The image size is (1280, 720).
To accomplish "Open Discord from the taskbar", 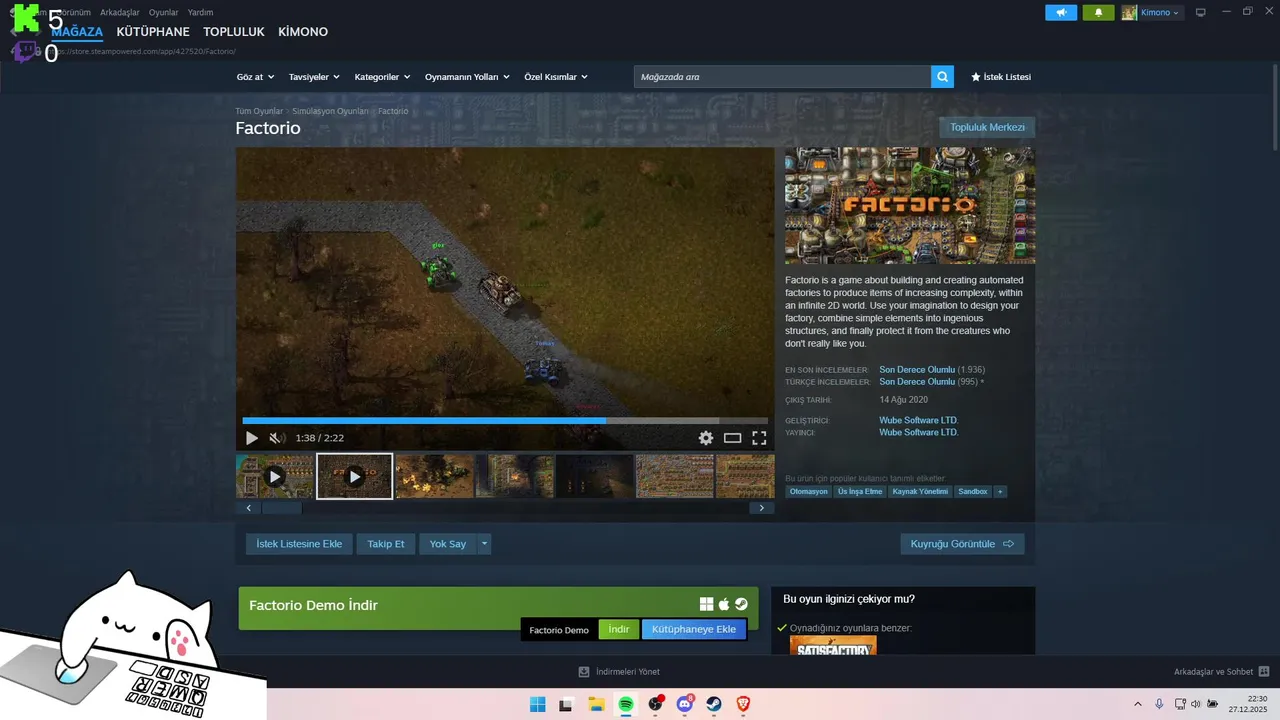I will (685, 704).
